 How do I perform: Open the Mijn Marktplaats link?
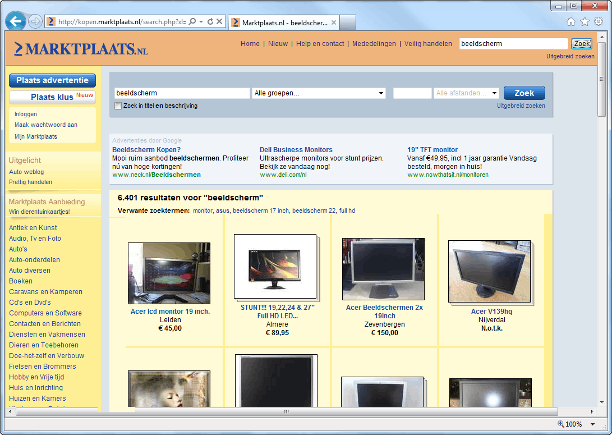coord(36,137)
